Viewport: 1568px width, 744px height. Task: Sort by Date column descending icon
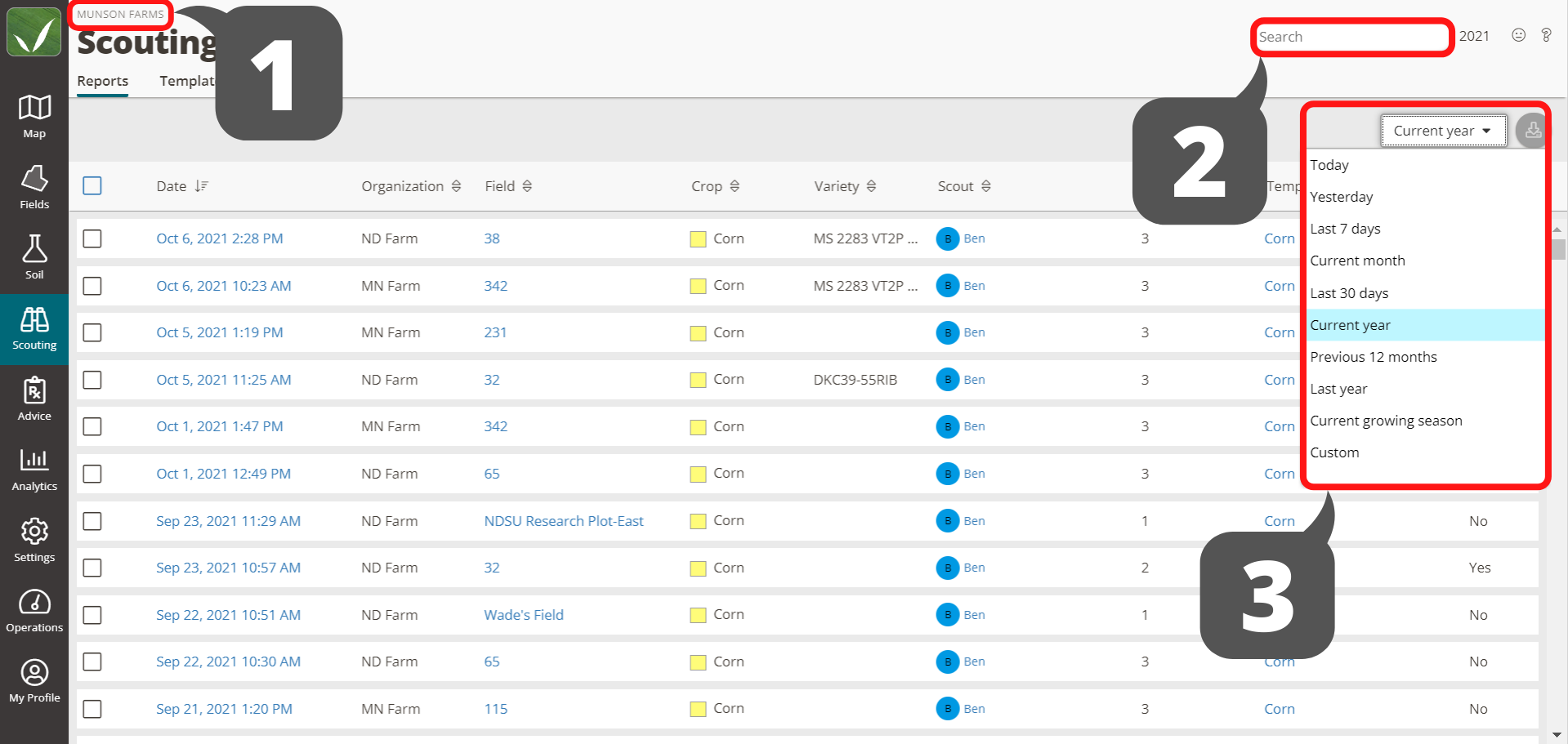point(201,186)
